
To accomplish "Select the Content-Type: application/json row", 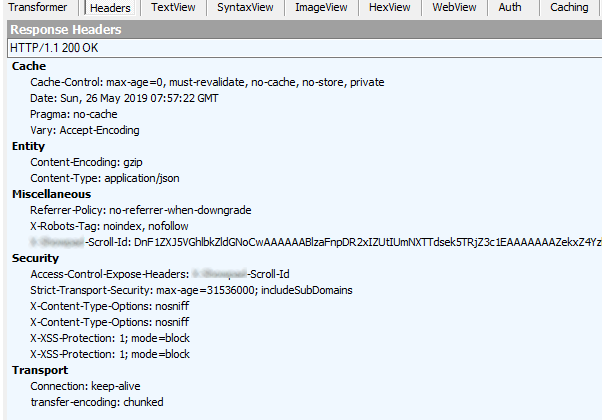I will click(105, 178).
